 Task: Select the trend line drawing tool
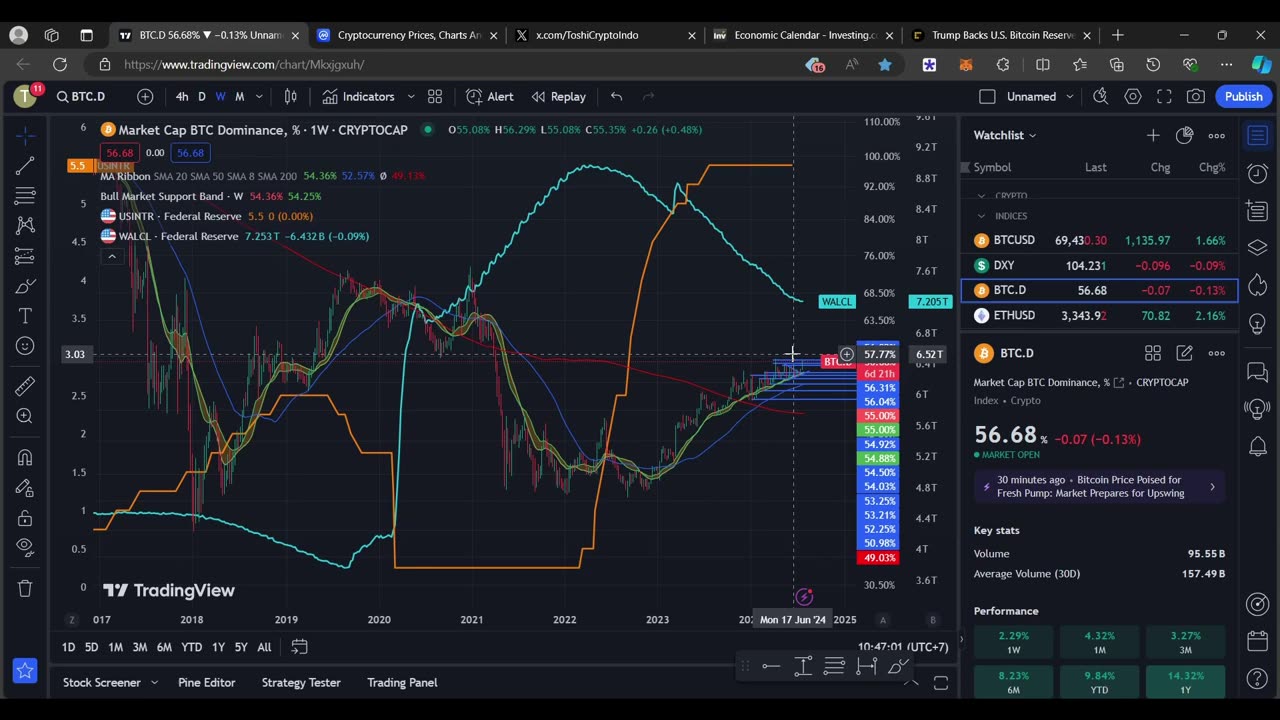25,165
